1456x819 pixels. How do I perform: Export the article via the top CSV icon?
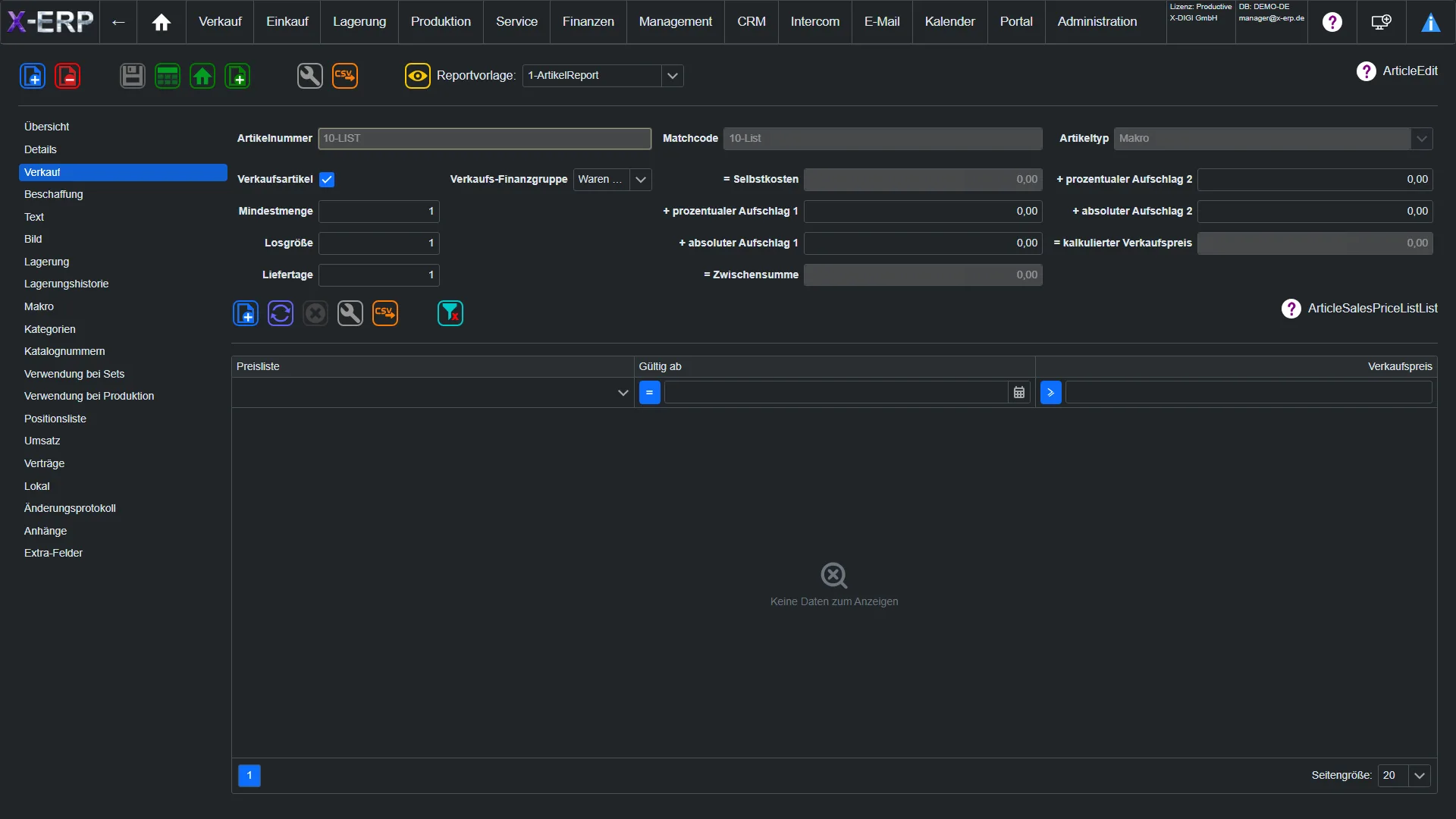pyautogui.click(x=345, y=76)
